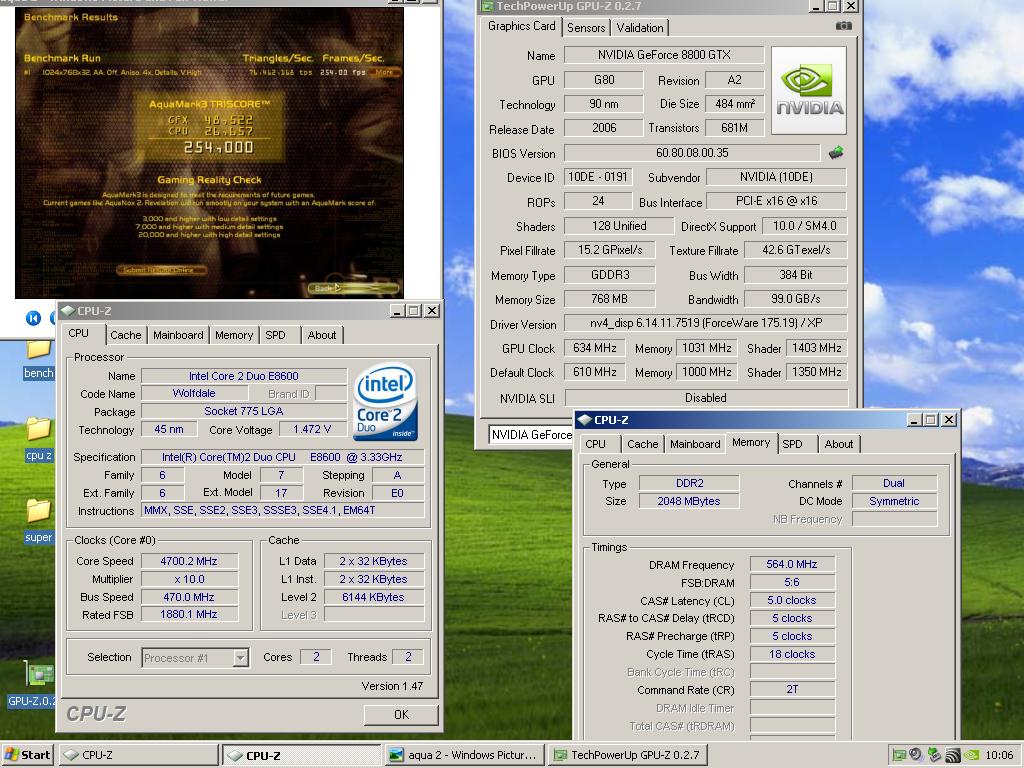Click the GPU-Z screenshot camera icon
The image size is (1024, 768).
[x=843, y=26]
